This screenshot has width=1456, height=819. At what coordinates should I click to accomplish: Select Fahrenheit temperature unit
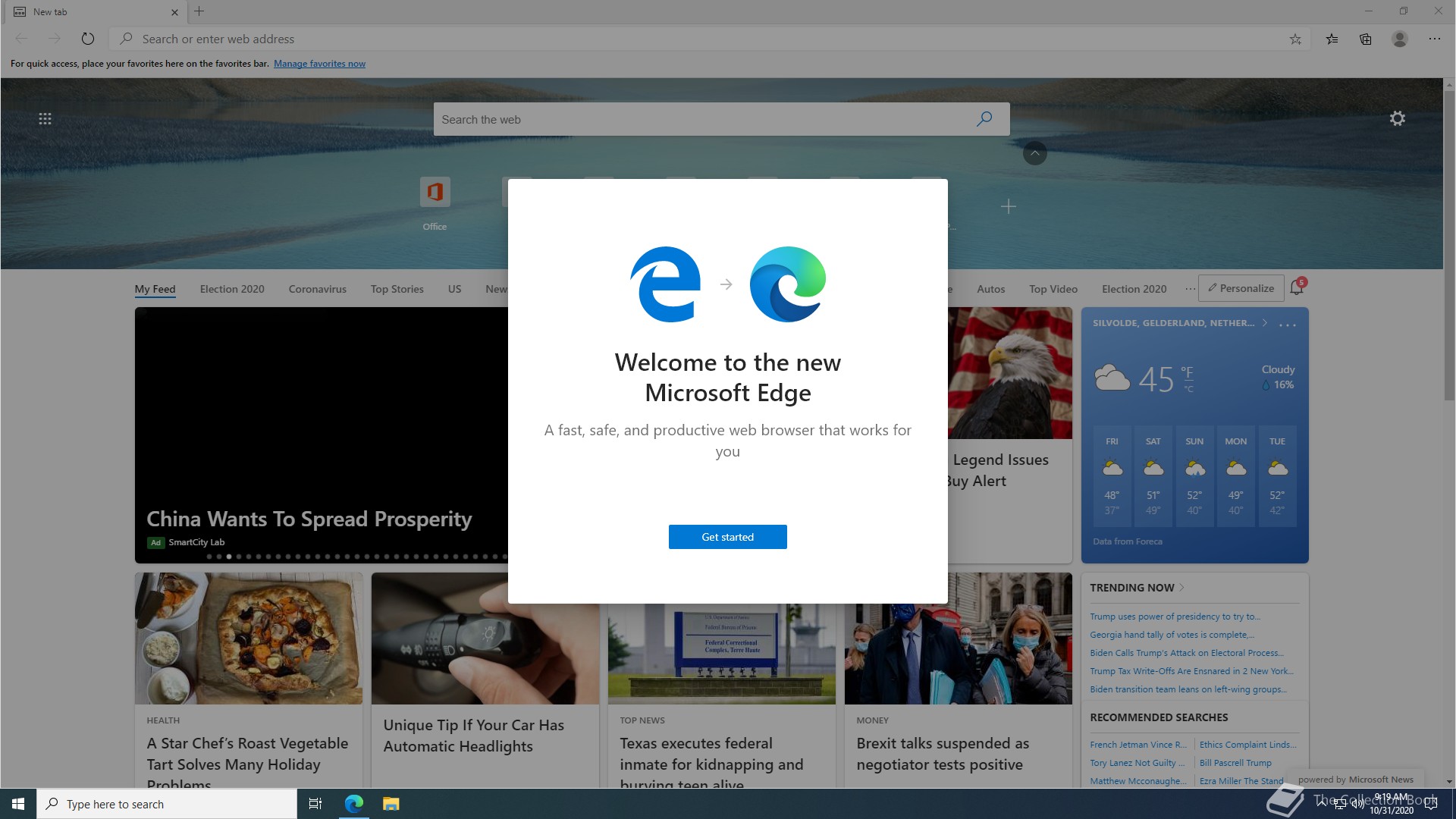pyautogui.click(x=1188, y=372)
